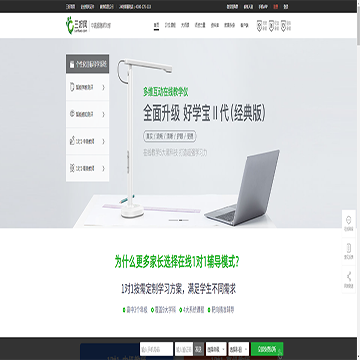The height and width of the screenshot is (360, 360).
Task: Click the banner headline 全面升级 好学宝Ⅱ代(经典版)
Action: 204,114
